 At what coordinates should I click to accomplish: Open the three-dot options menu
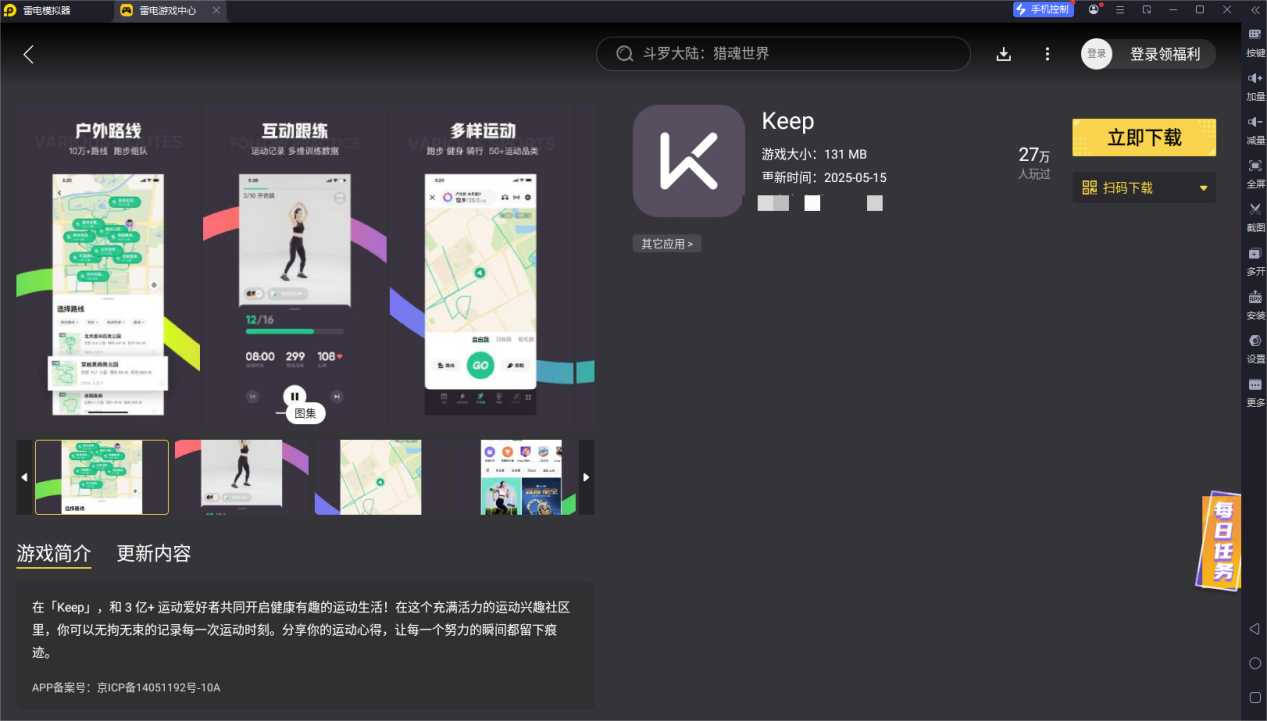tap(1047, 54)
